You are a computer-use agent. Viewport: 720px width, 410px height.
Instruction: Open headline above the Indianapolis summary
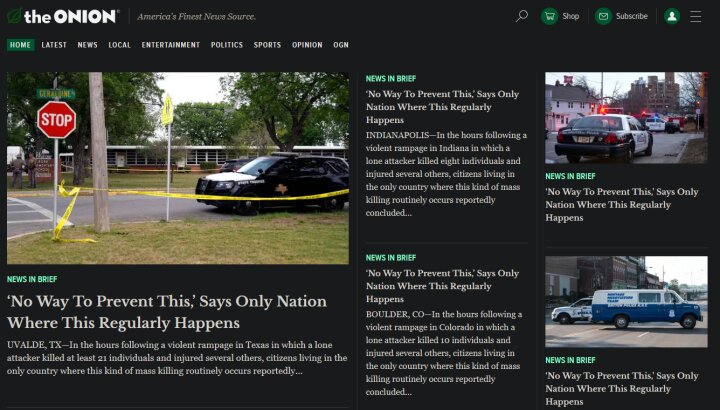tap(442, 107)
